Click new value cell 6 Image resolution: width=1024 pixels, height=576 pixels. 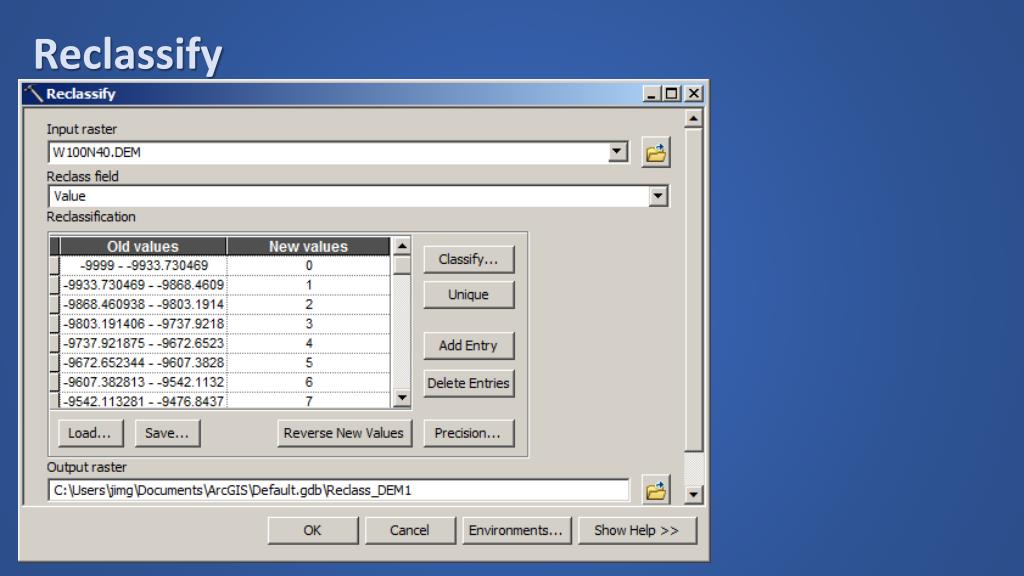[309, 382]
